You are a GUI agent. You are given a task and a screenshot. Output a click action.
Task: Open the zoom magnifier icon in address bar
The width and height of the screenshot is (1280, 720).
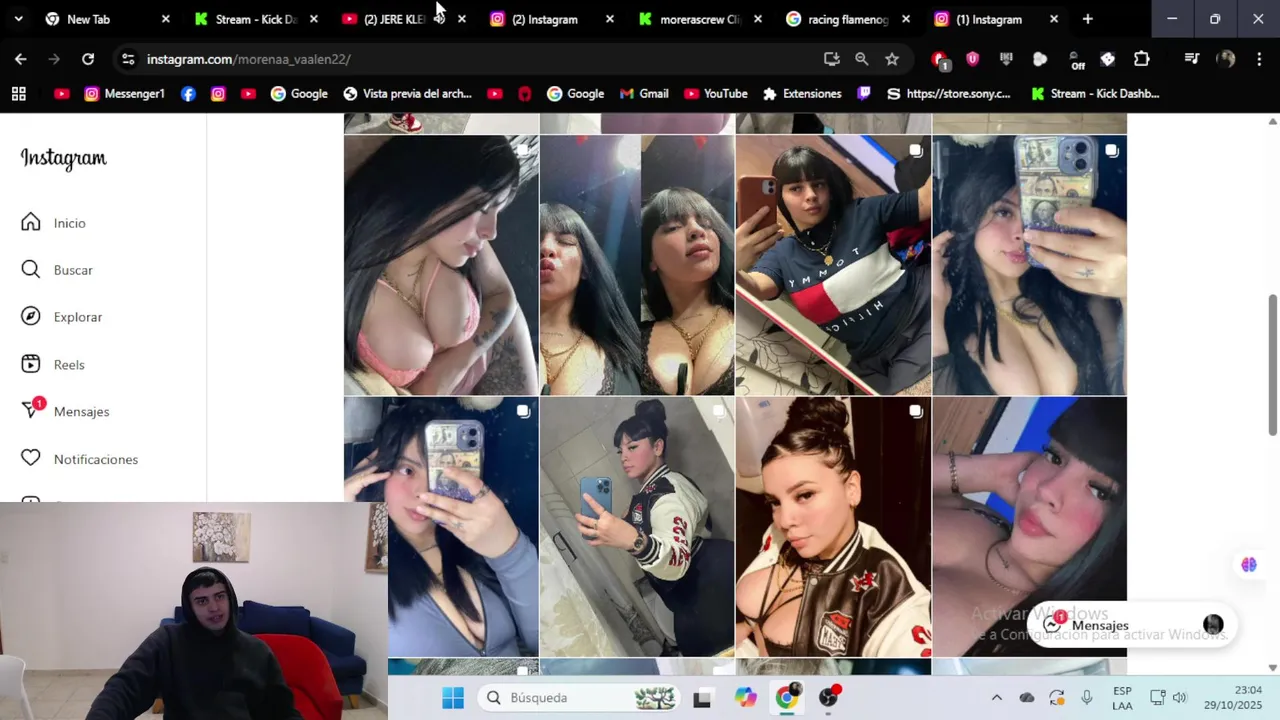pos(861,59)
